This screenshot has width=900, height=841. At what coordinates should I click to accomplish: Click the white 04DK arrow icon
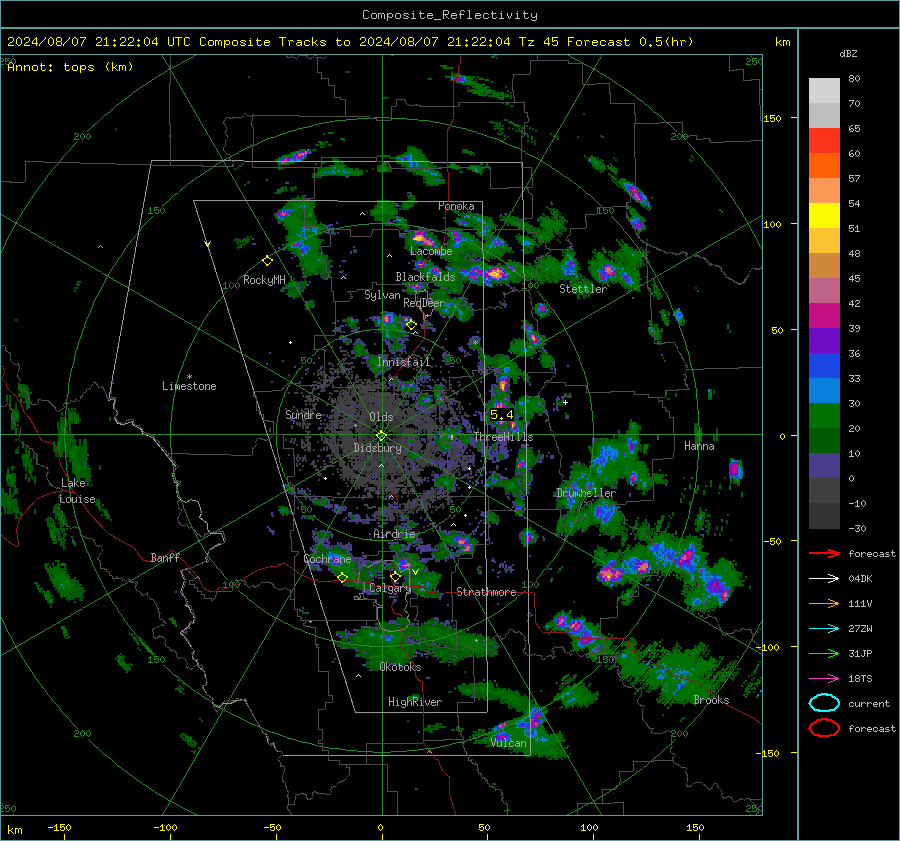[x=824, y=579]
